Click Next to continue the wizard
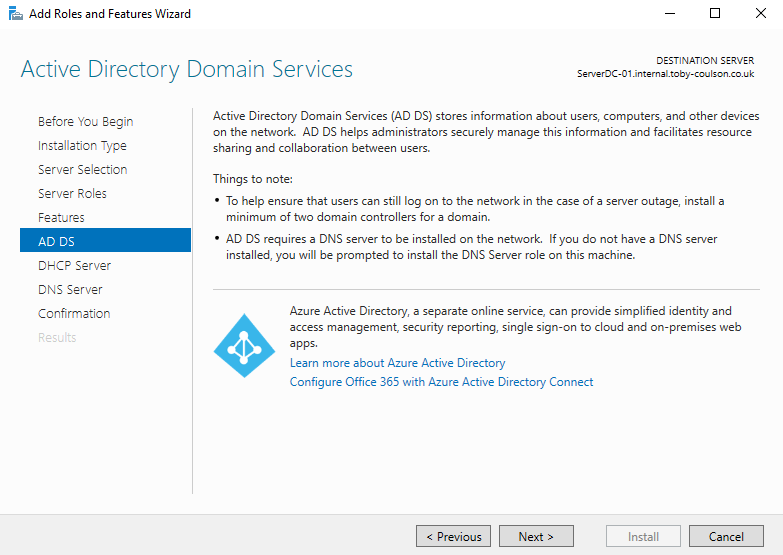 coord(536,537)
